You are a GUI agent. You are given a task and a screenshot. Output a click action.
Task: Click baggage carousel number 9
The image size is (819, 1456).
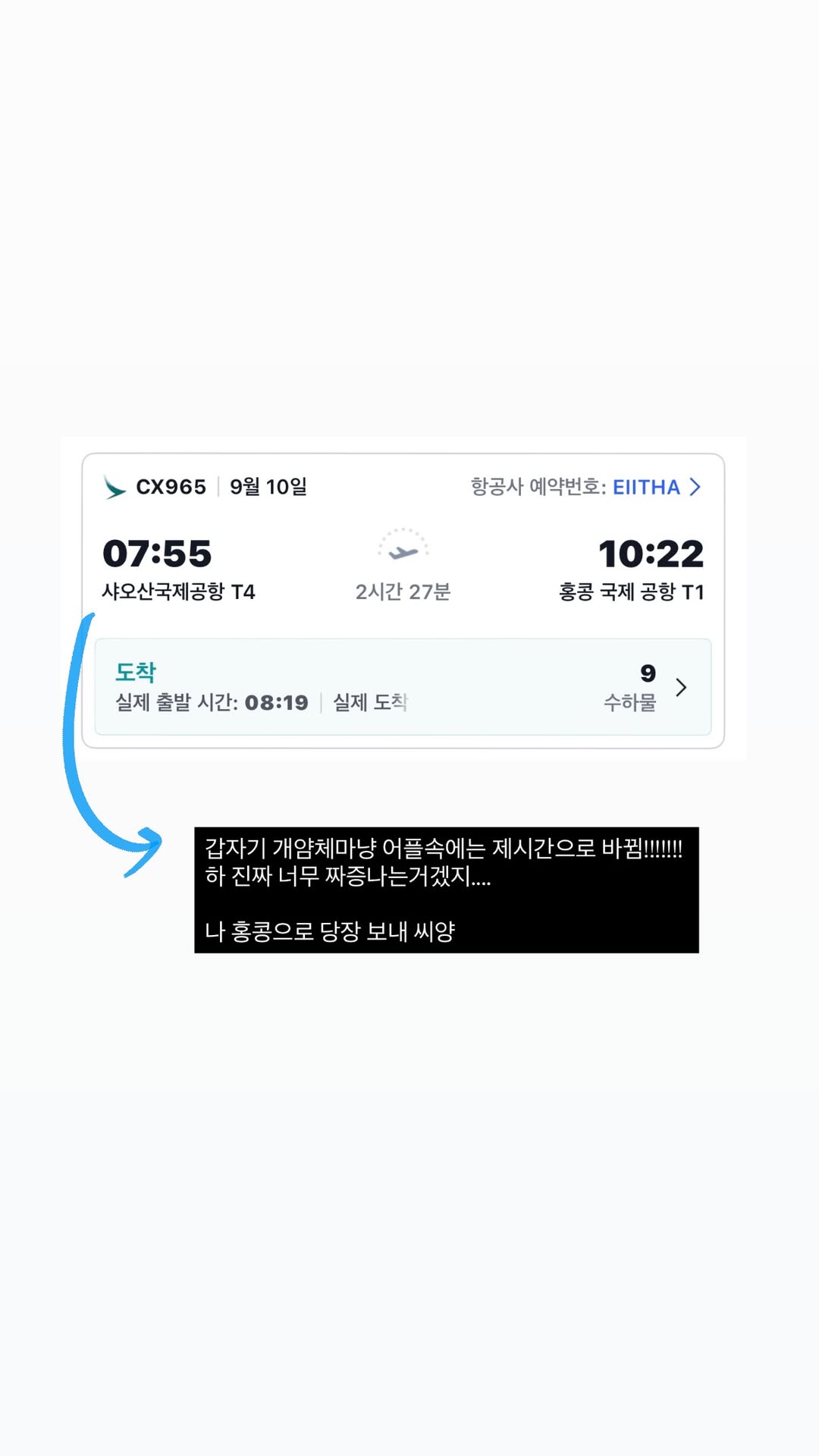point(648,673)
